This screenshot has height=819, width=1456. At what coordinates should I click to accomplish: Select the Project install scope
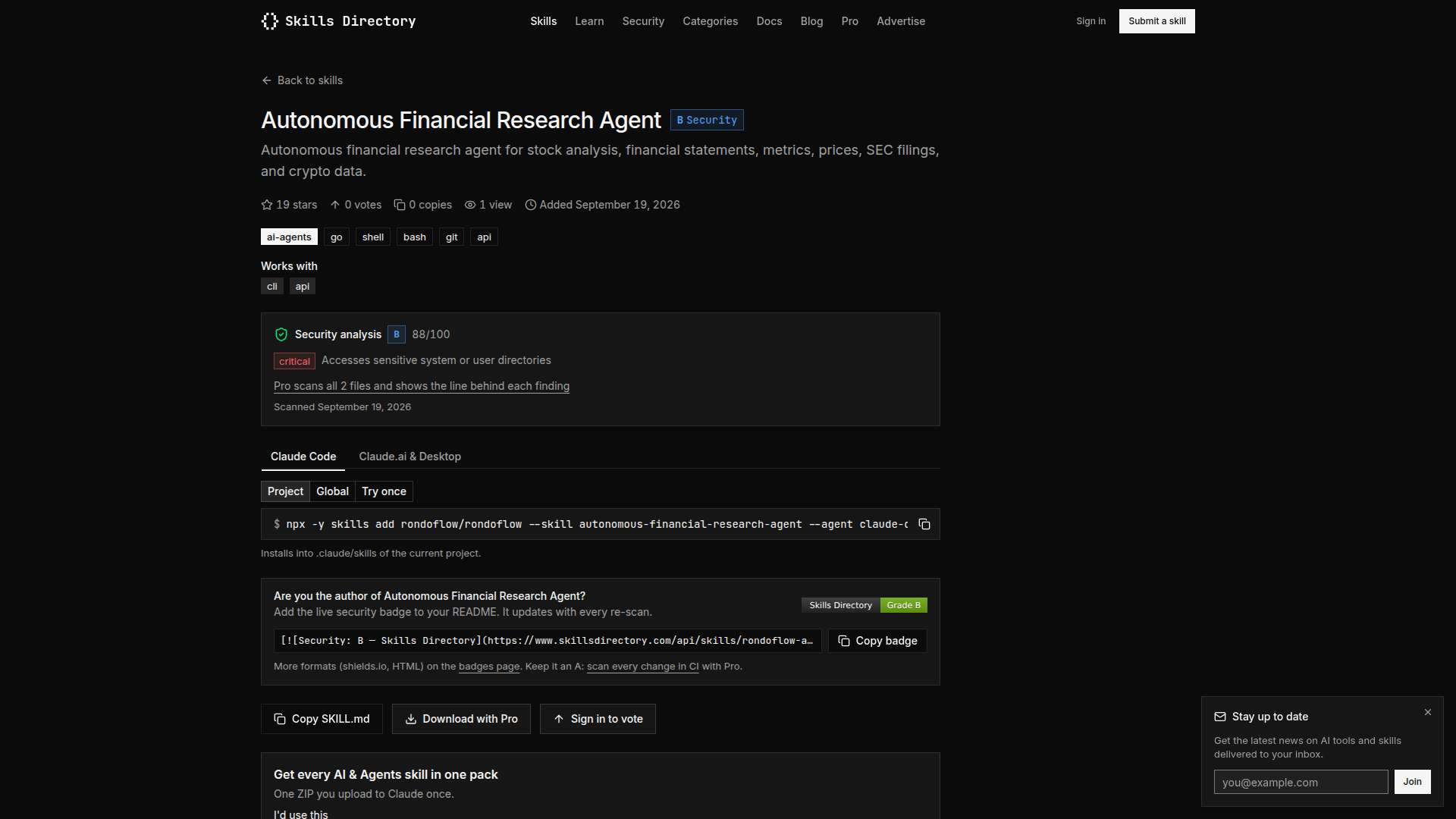pyautogui.click(x=285, y=491)
